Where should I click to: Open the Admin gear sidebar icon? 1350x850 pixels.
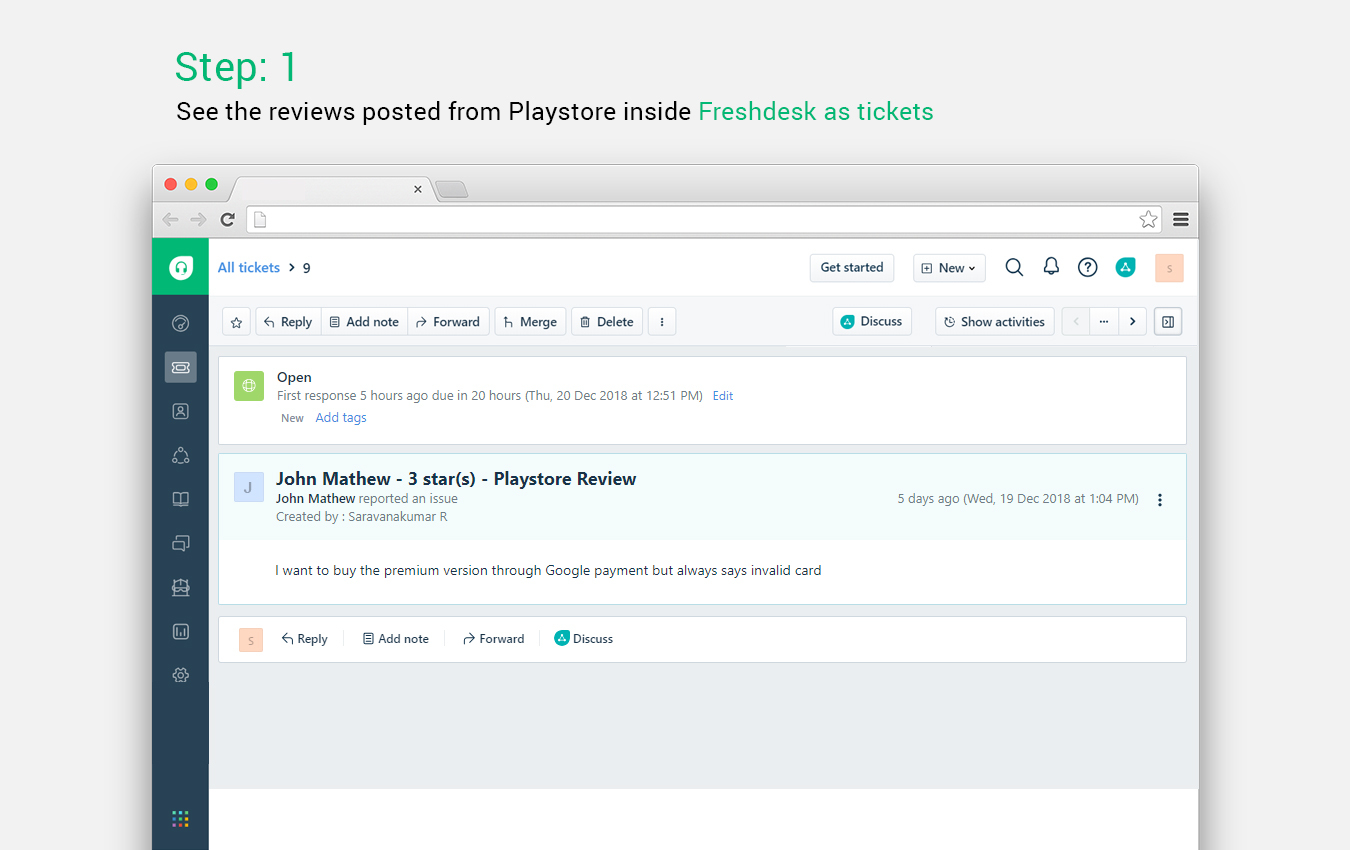tap(180, 675)
